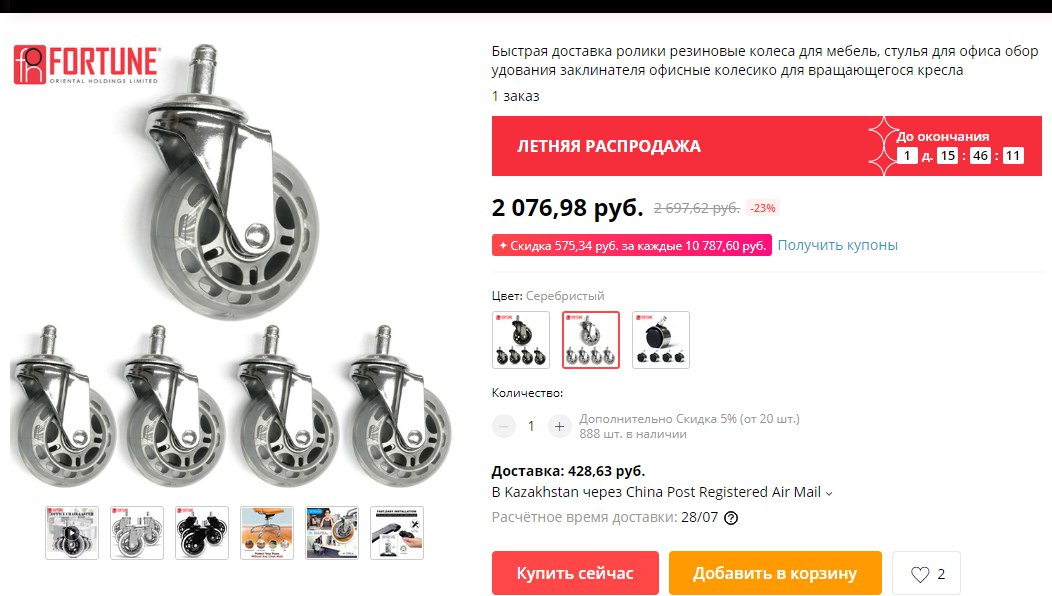Select the silver wheels color option
The height and width of the screenshot is (596, 1052).
(590, 340)
